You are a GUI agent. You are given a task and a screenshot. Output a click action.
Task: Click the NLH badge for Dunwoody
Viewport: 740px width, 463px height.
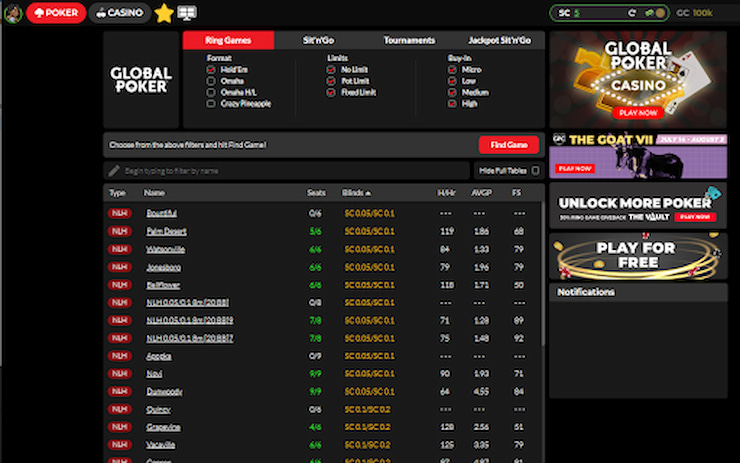coord(119,391)
